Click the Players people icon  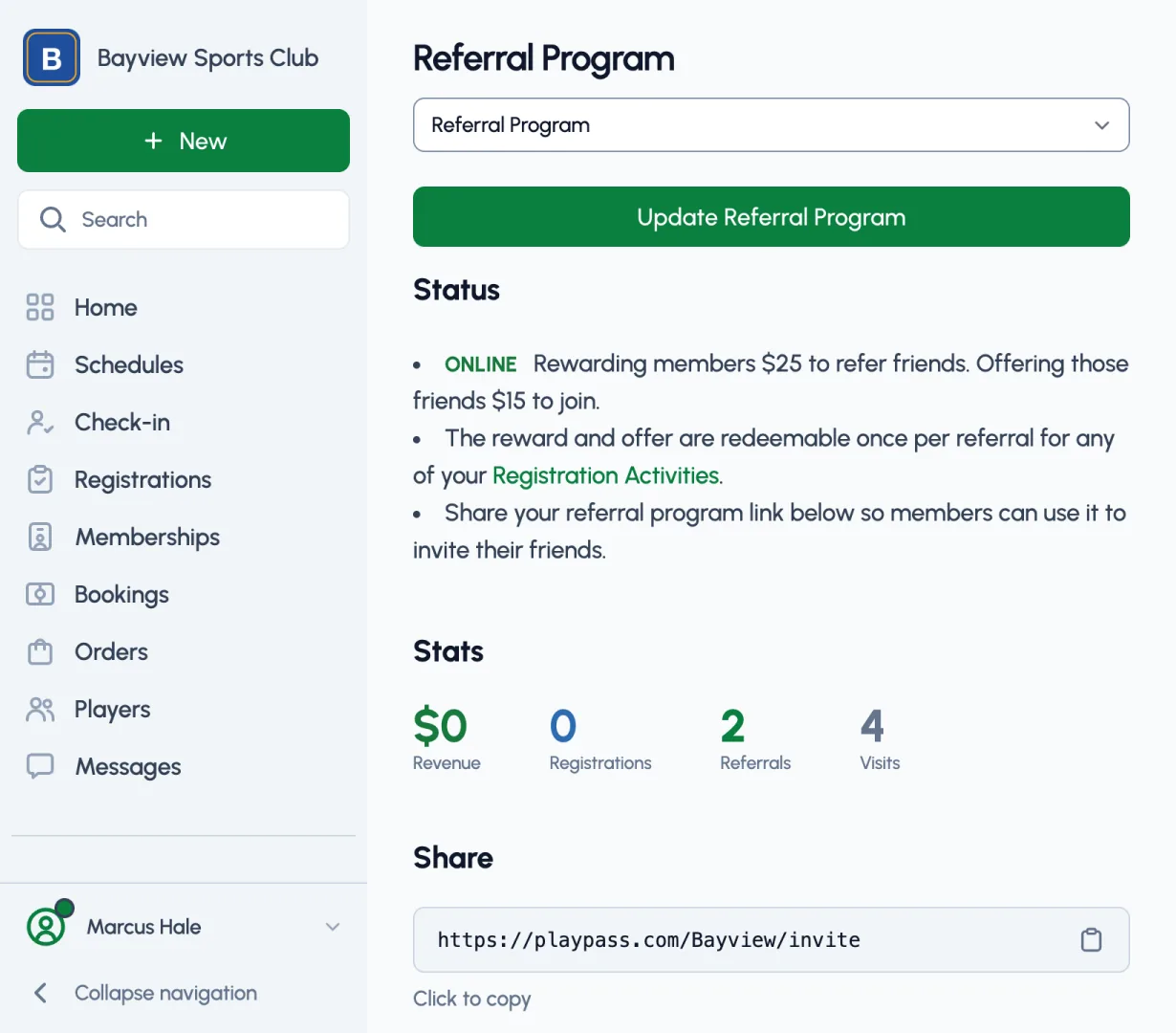click(x=40, y=709)
